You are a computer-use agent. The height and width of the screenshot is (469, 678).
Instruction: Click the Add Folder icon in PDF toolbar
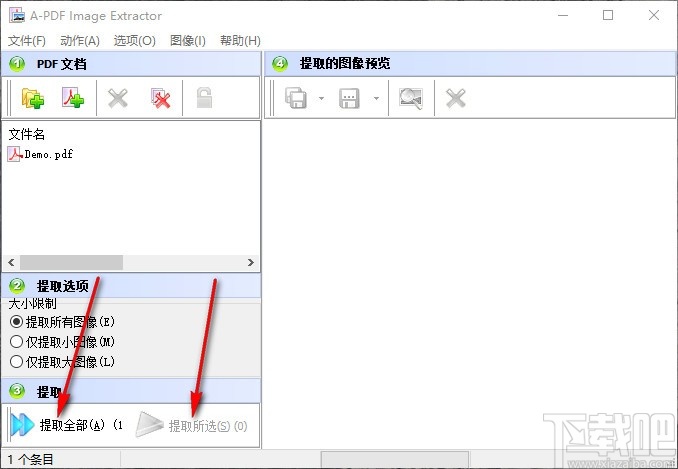click(x=33, y=98)
